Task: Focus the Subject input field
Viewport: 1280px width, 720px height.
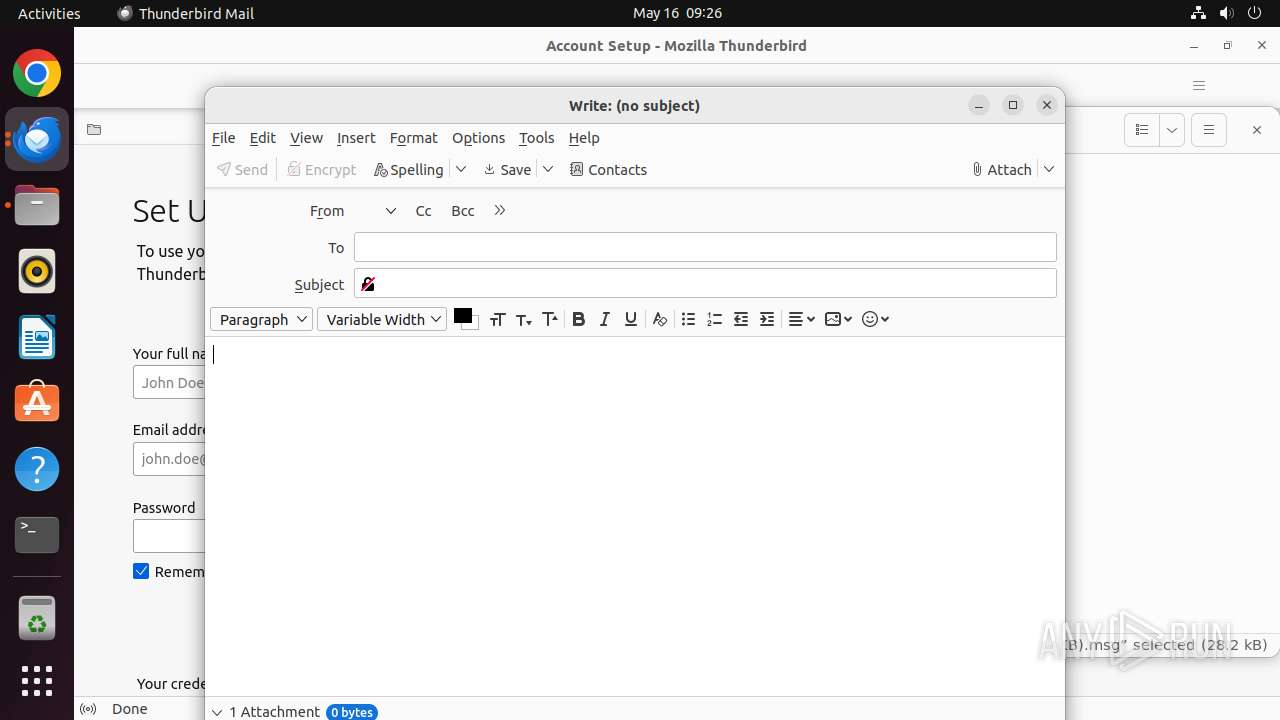Action: (705, 283)
